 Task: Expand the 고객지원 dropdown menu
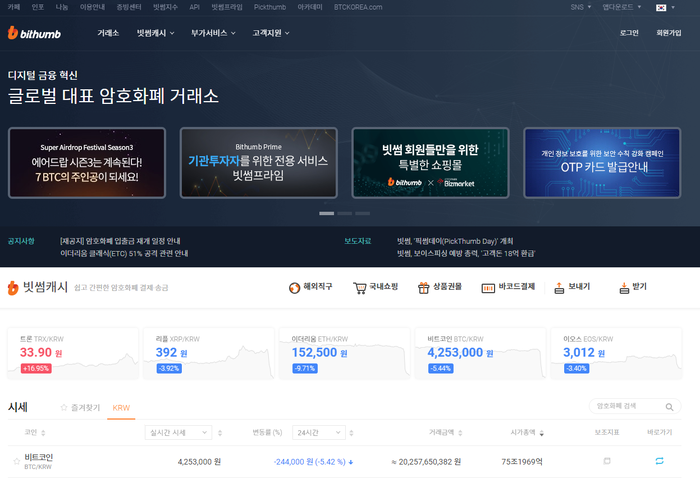click(271, 33)
